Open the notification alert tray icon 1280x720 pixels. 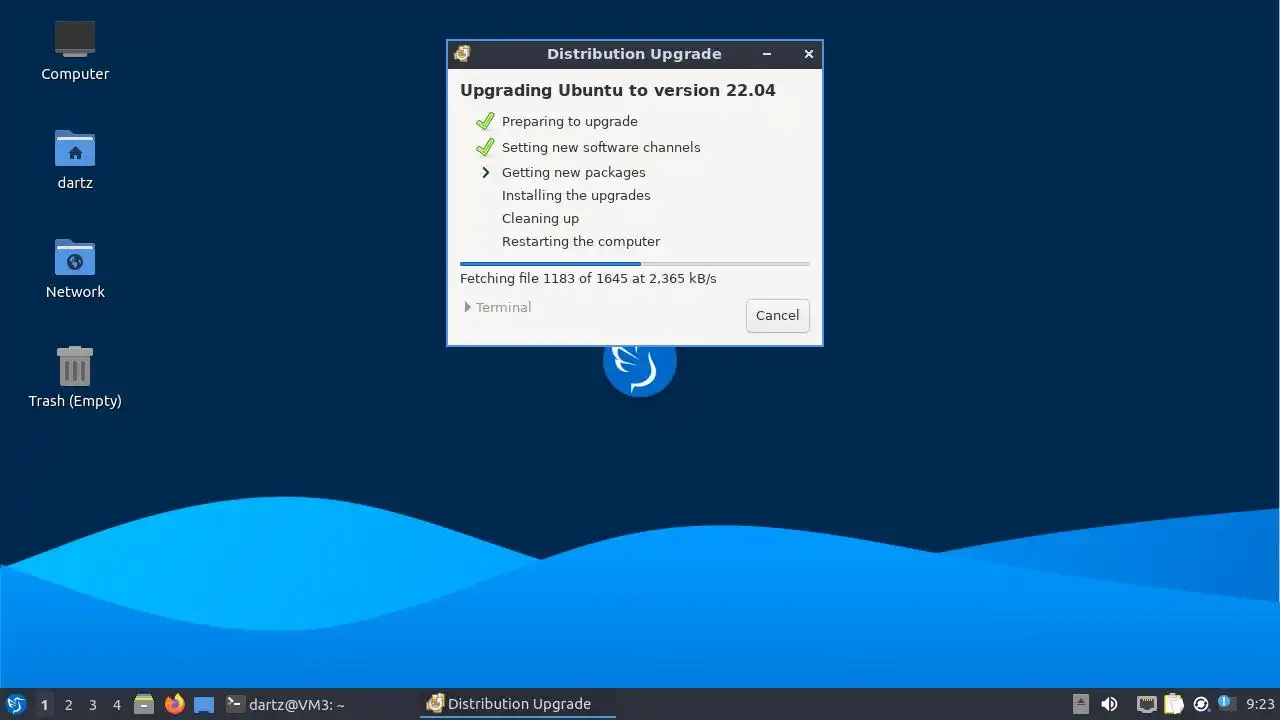(x=1227, y=703)
